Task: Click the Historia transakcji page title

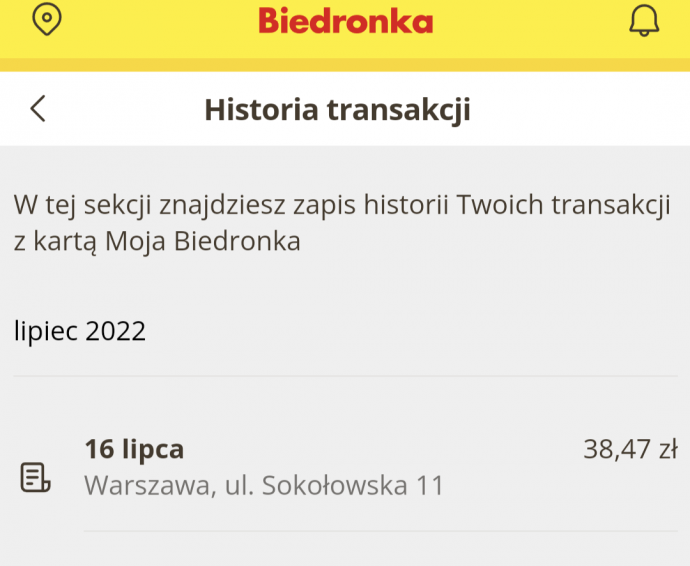Action: click(x=337, y=109)
